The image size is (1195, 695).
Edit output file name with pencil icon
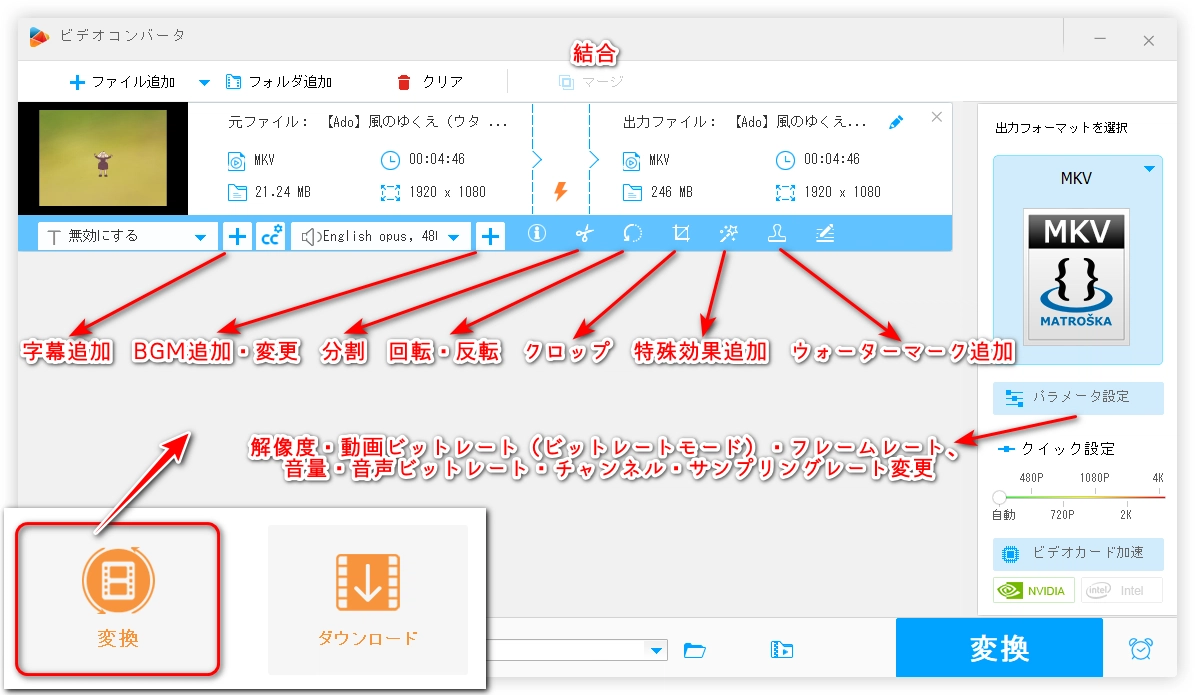click(x=896, y=122)
